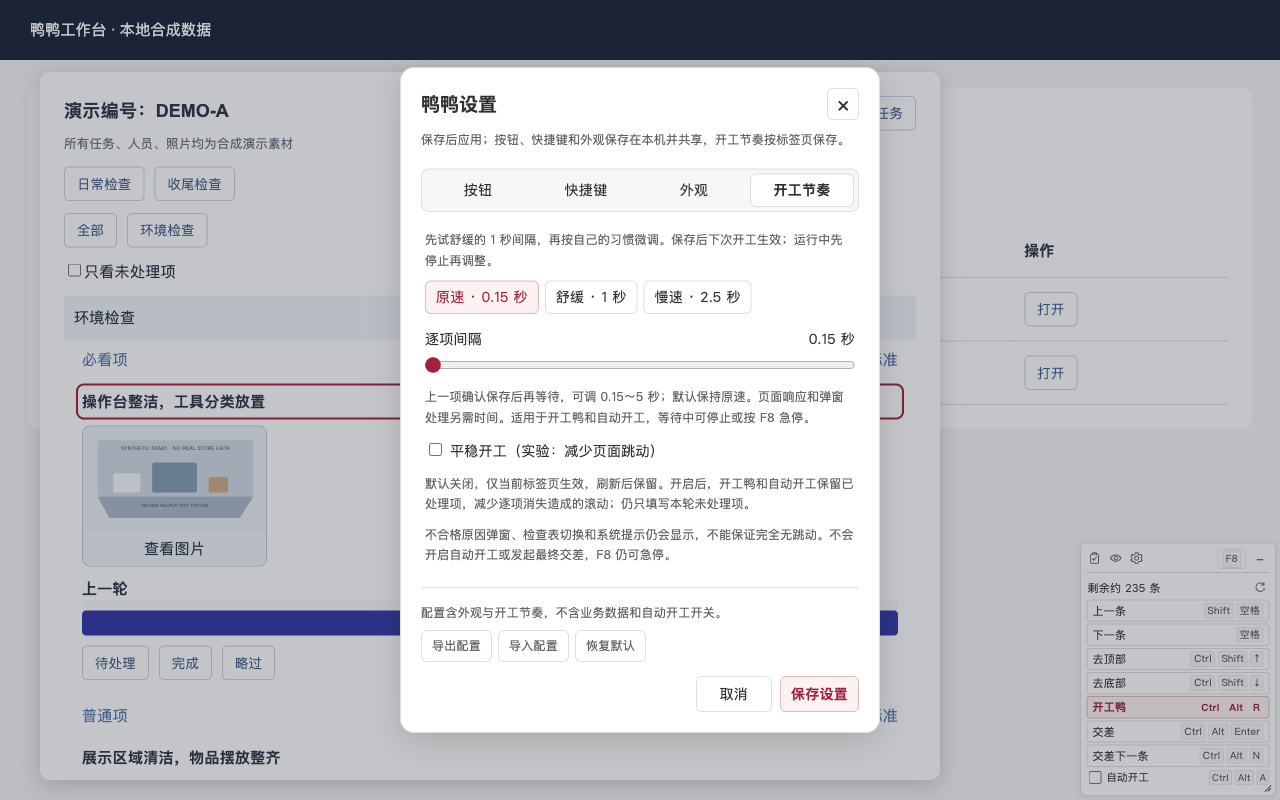Open the 外观 tab

click(x=694, y=190)
